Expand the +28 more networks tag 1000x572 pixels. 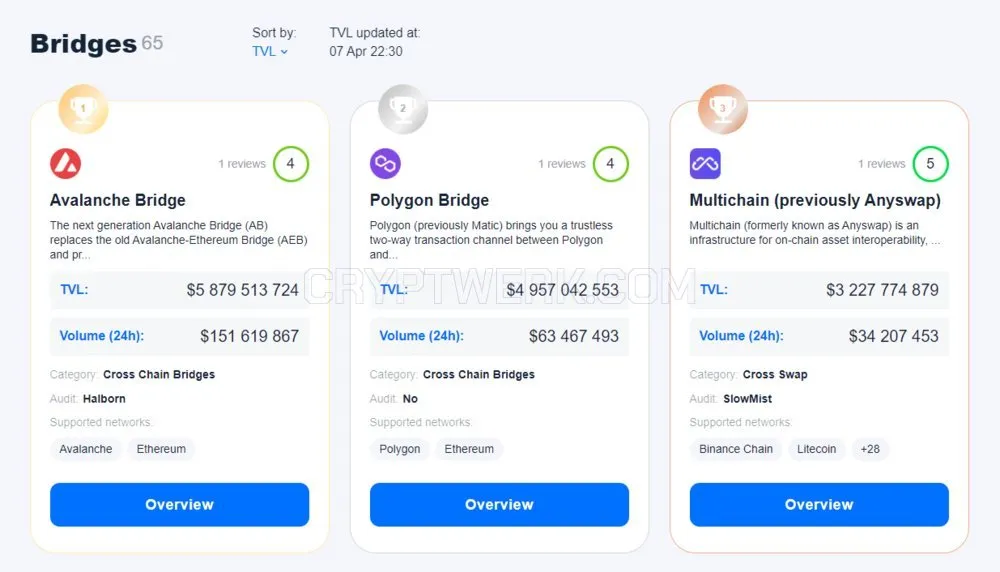[870, 449]
